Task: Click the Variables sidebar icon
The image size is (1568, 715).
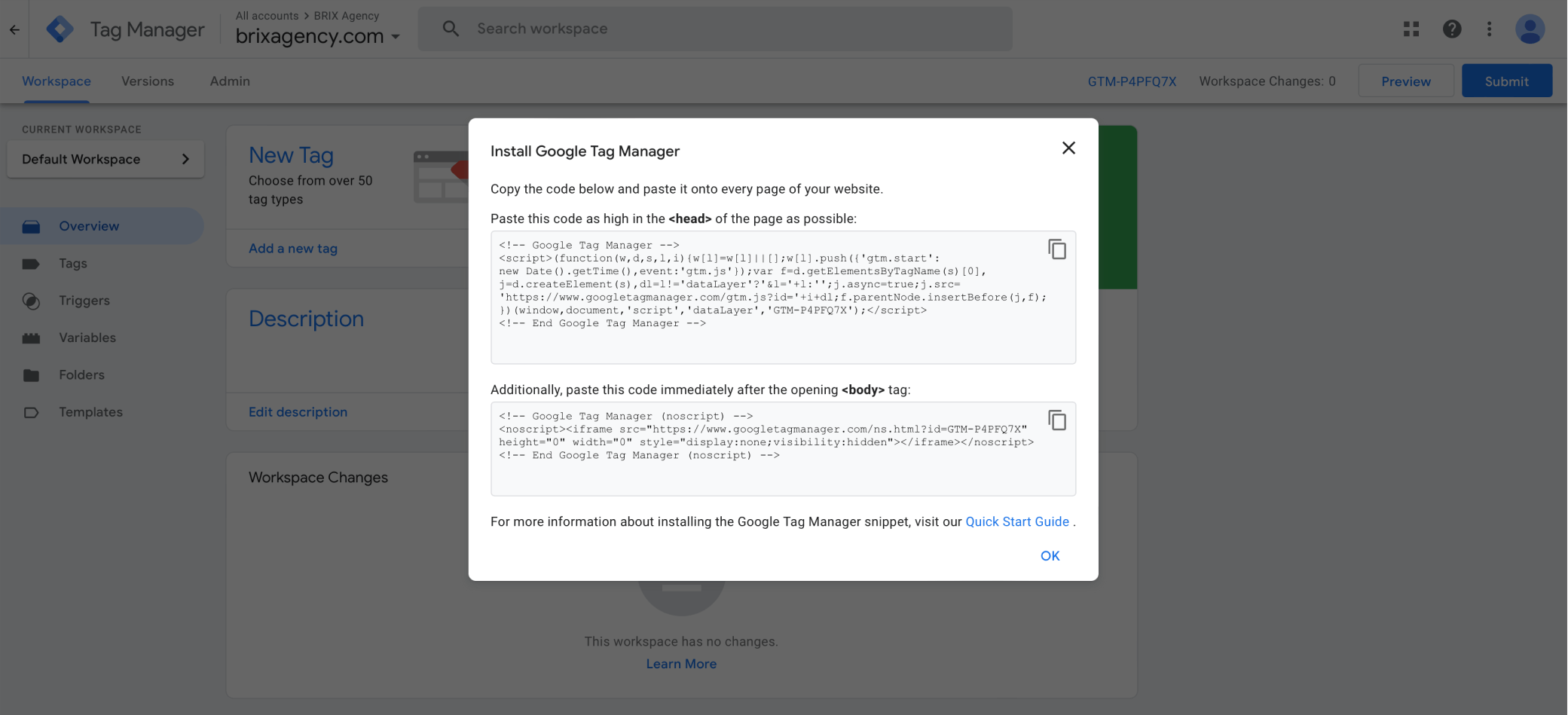Action: tap(31, 338)
